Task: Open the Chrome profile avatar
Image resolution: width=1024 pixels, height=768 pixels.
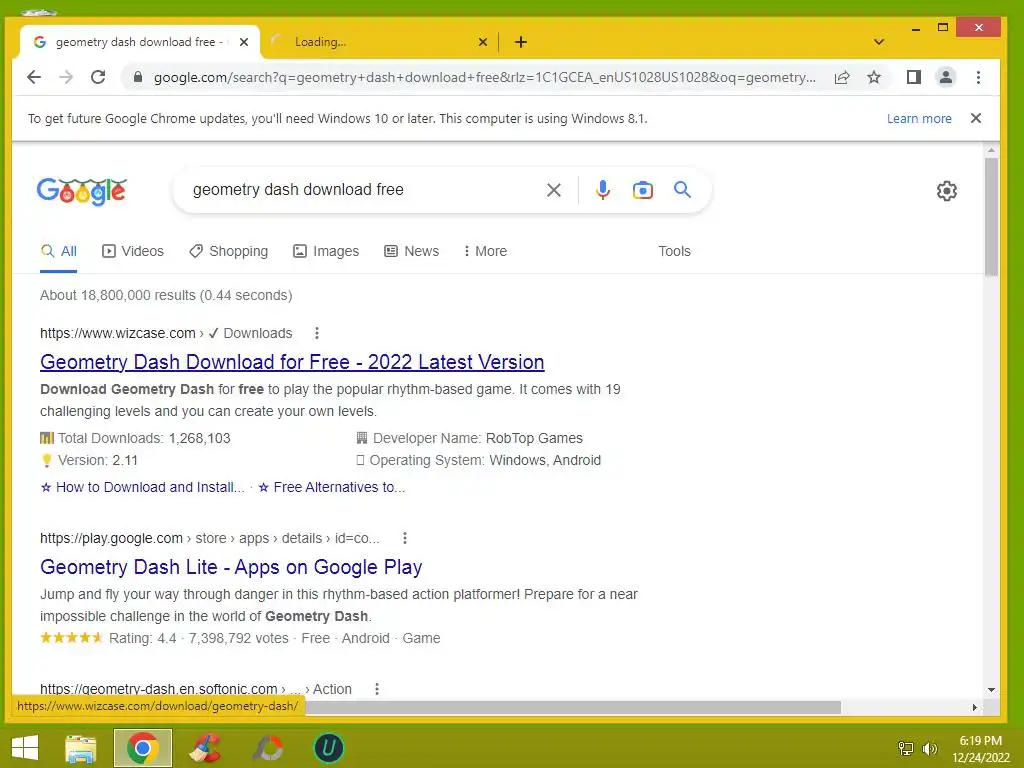Action: pyautogui.click(x=945, y=77)
